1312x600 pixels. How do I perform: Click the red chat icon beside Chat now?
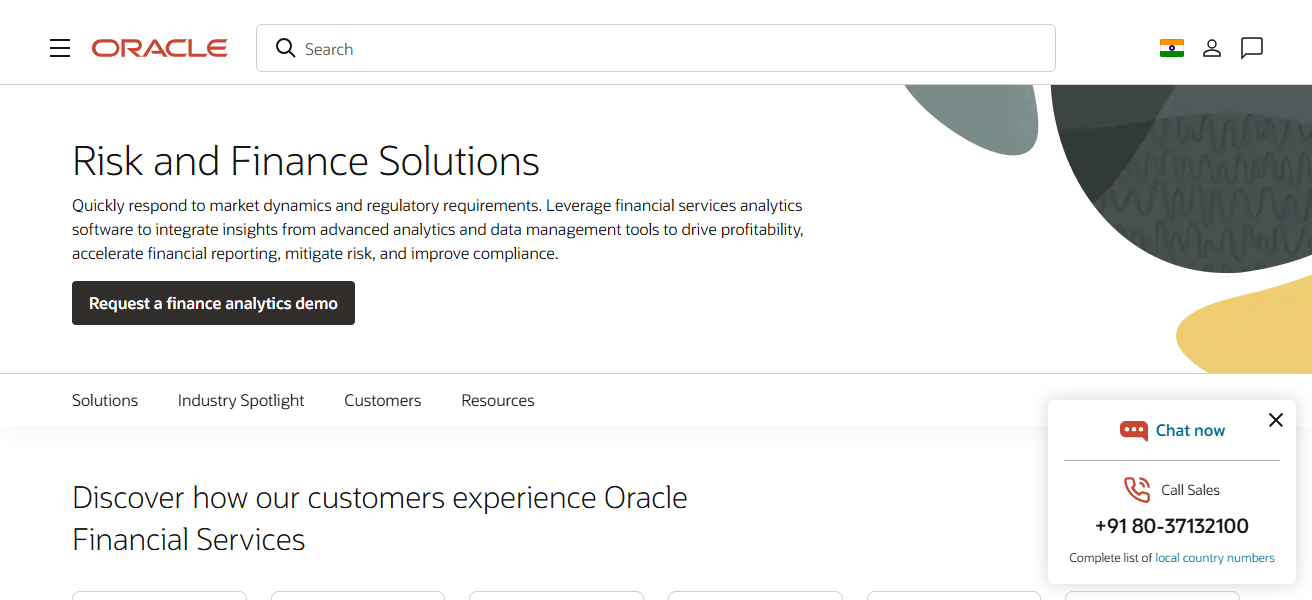pyautogui.click(x=1135, y=430)
